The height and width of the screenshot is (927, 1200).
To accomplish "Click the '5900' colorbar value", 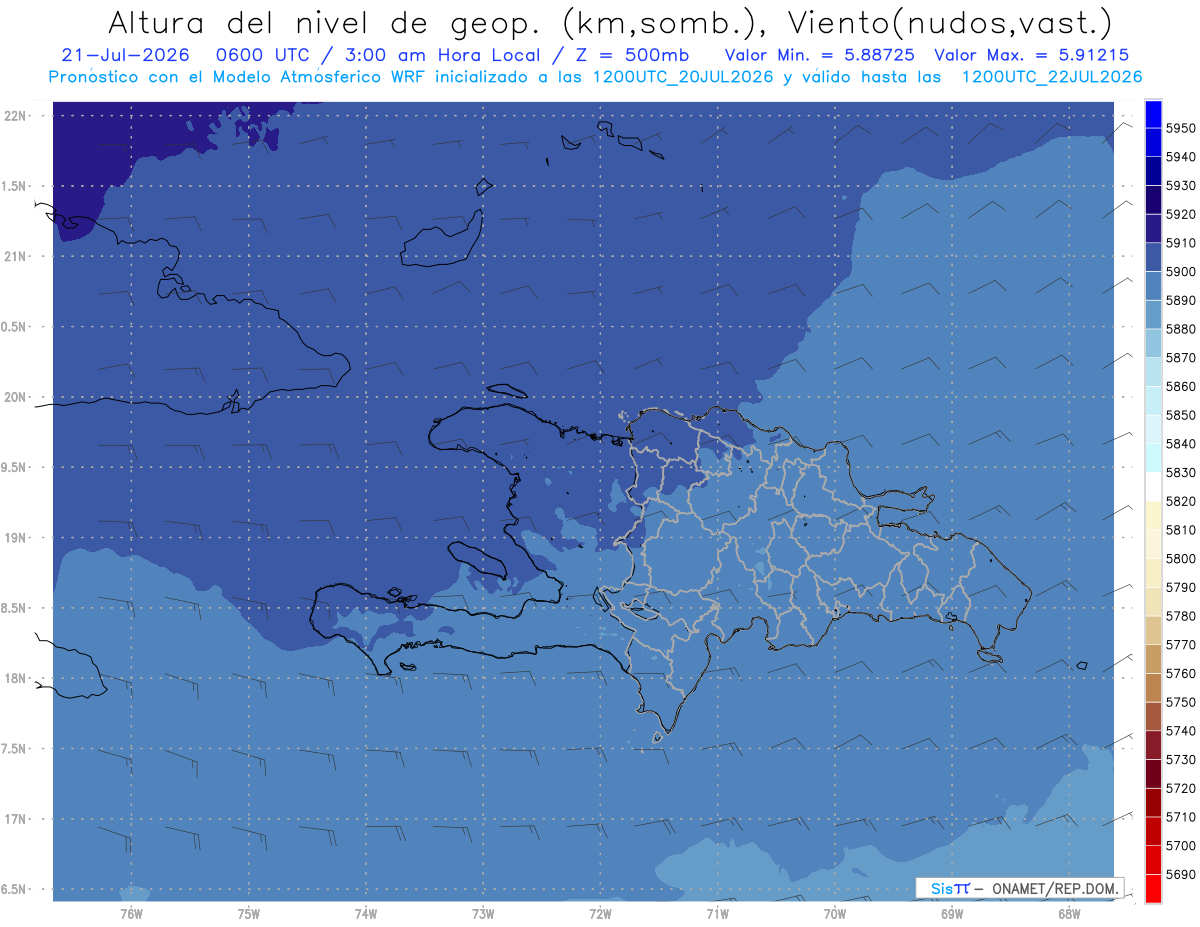I will [1181, 272].
